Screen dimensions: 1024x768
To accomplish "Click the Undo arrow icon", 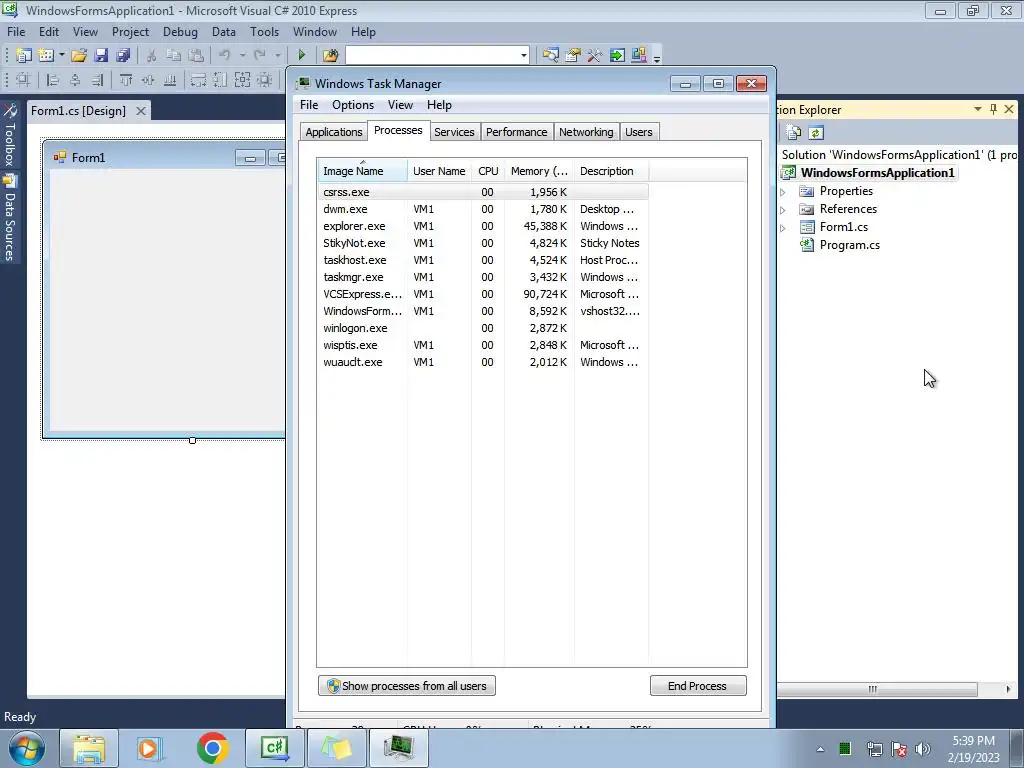I will point(225,56).
